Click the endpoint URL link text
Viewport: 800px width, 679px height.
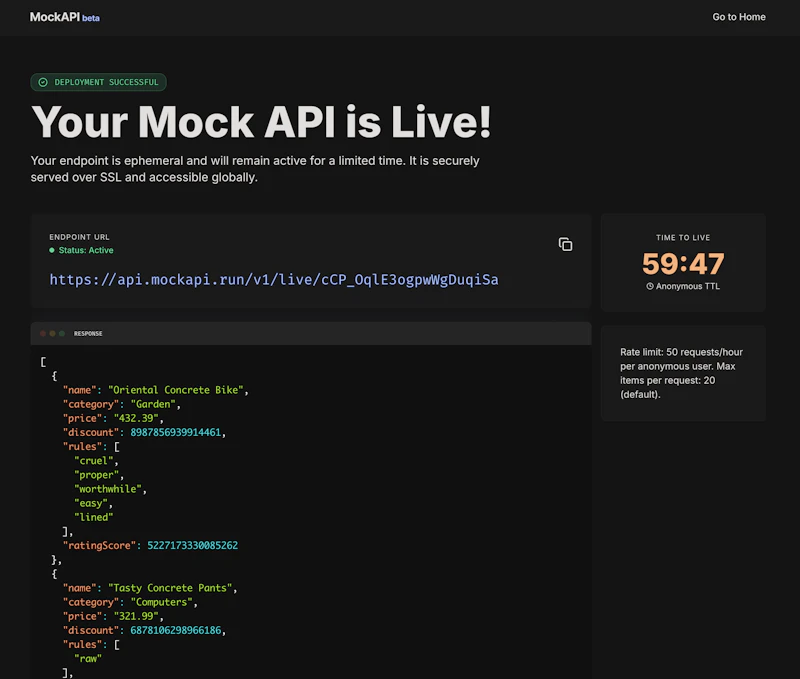pyautogui.click(x=274, y=280)
